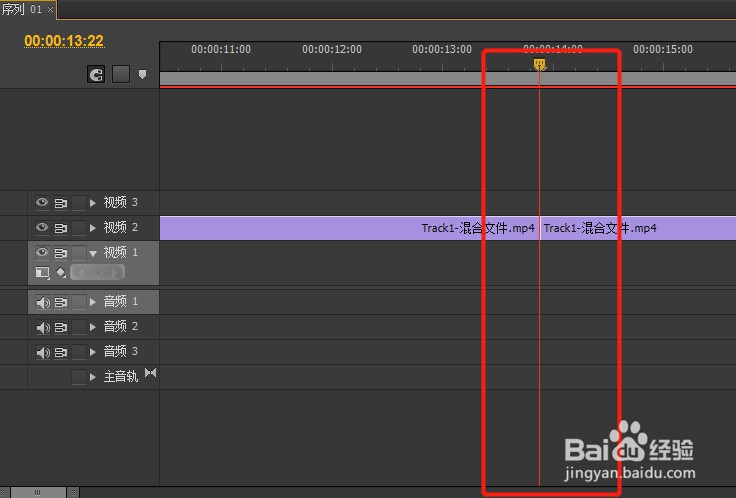736x498 pixels.
Task: Hide 视频 1 track with eye icon
Action: pyautogui.click(x=42, y=253)
